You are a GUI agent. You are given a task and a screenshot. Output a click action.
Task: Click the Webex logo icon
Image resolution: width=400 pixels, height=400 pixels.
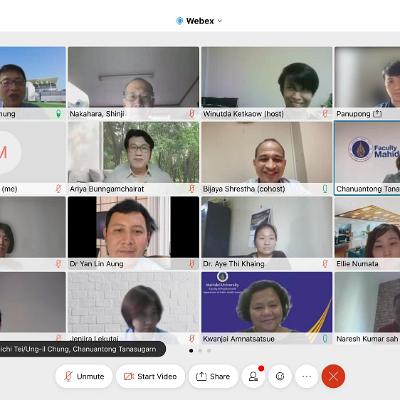(180, 21)
